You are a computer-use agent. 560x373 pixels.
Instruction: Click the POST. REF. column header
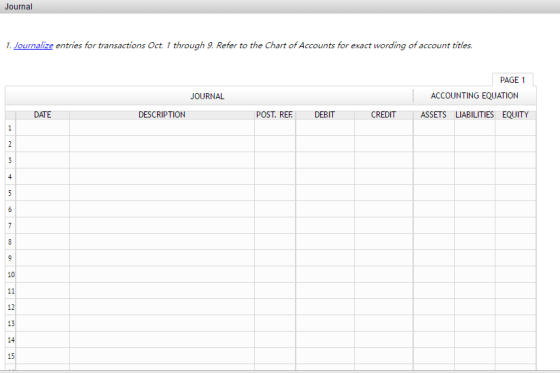tap(275, 115)
